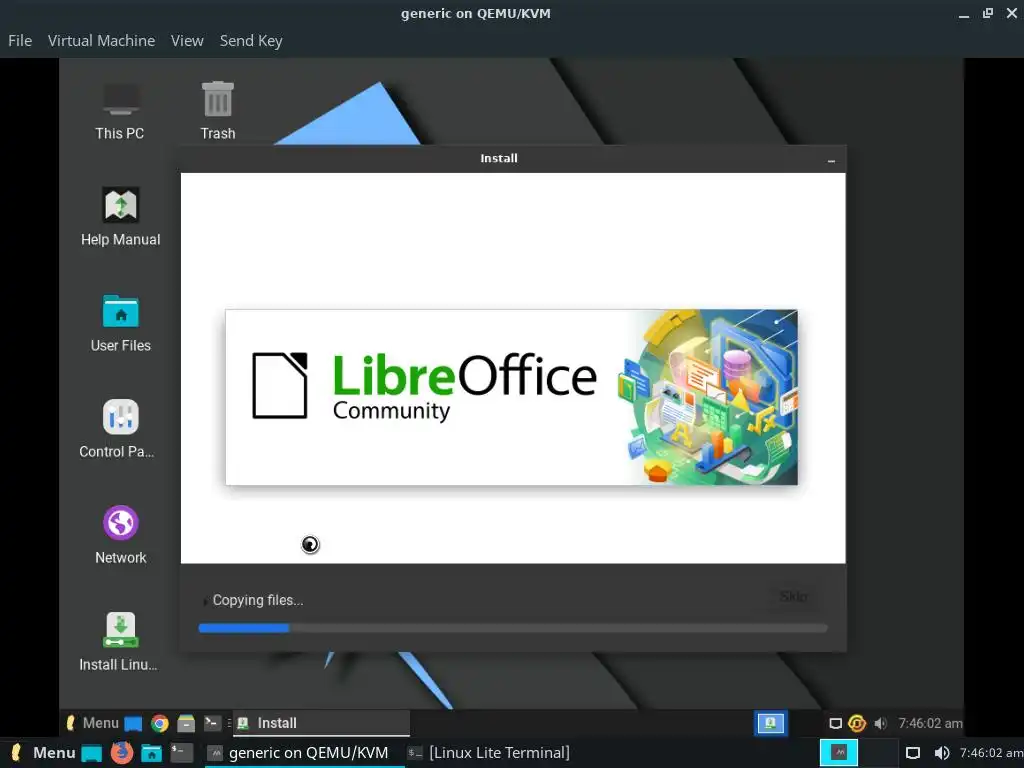Click the Skip button in the installer

(x=793, y=596)
